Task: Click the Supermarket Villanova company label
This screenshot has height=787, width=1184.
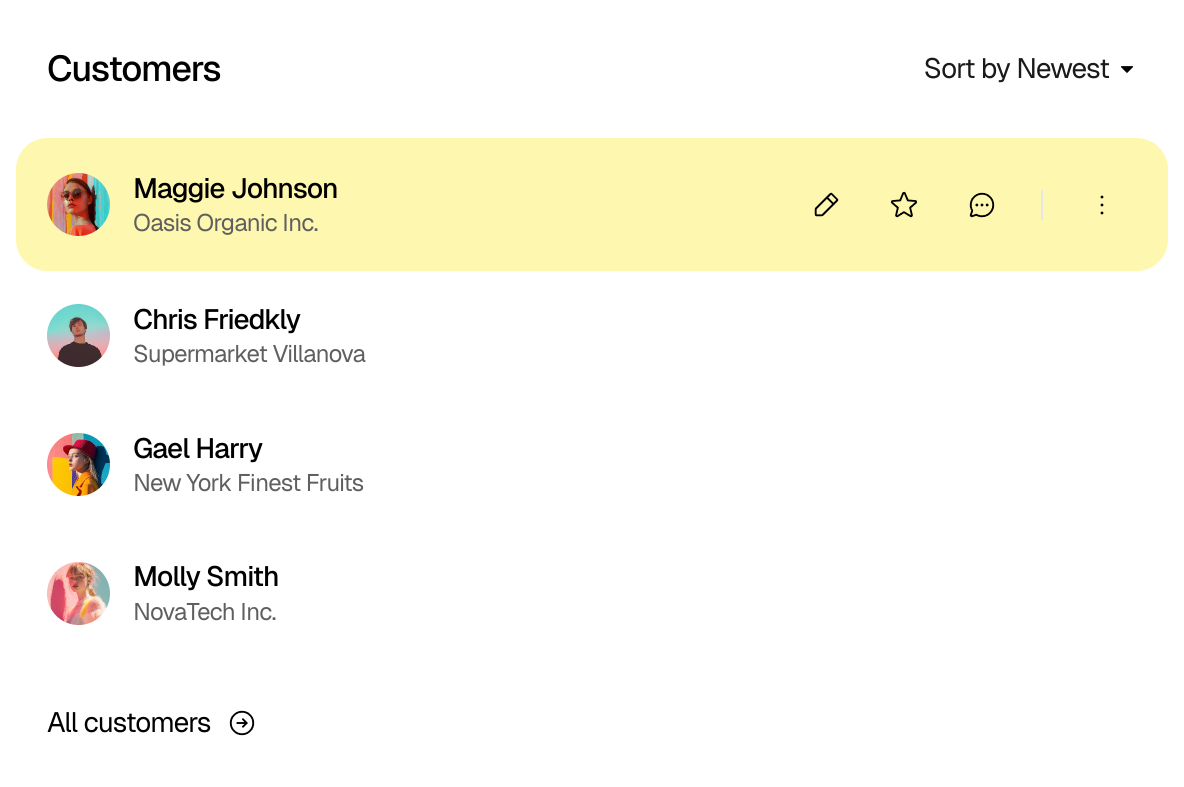Action: coord(249,354)
